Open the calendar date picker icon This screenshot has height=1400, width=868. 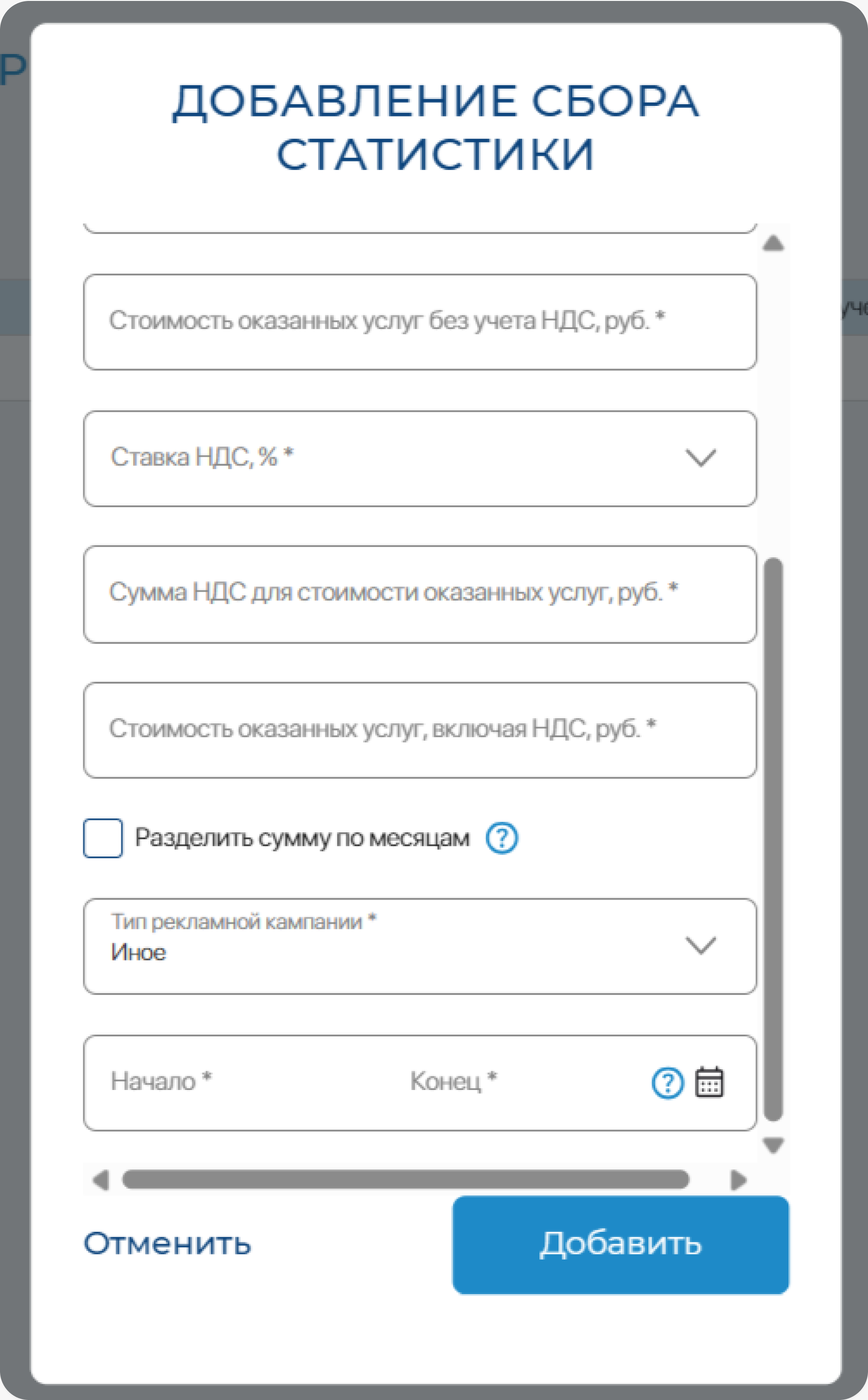709,1083
